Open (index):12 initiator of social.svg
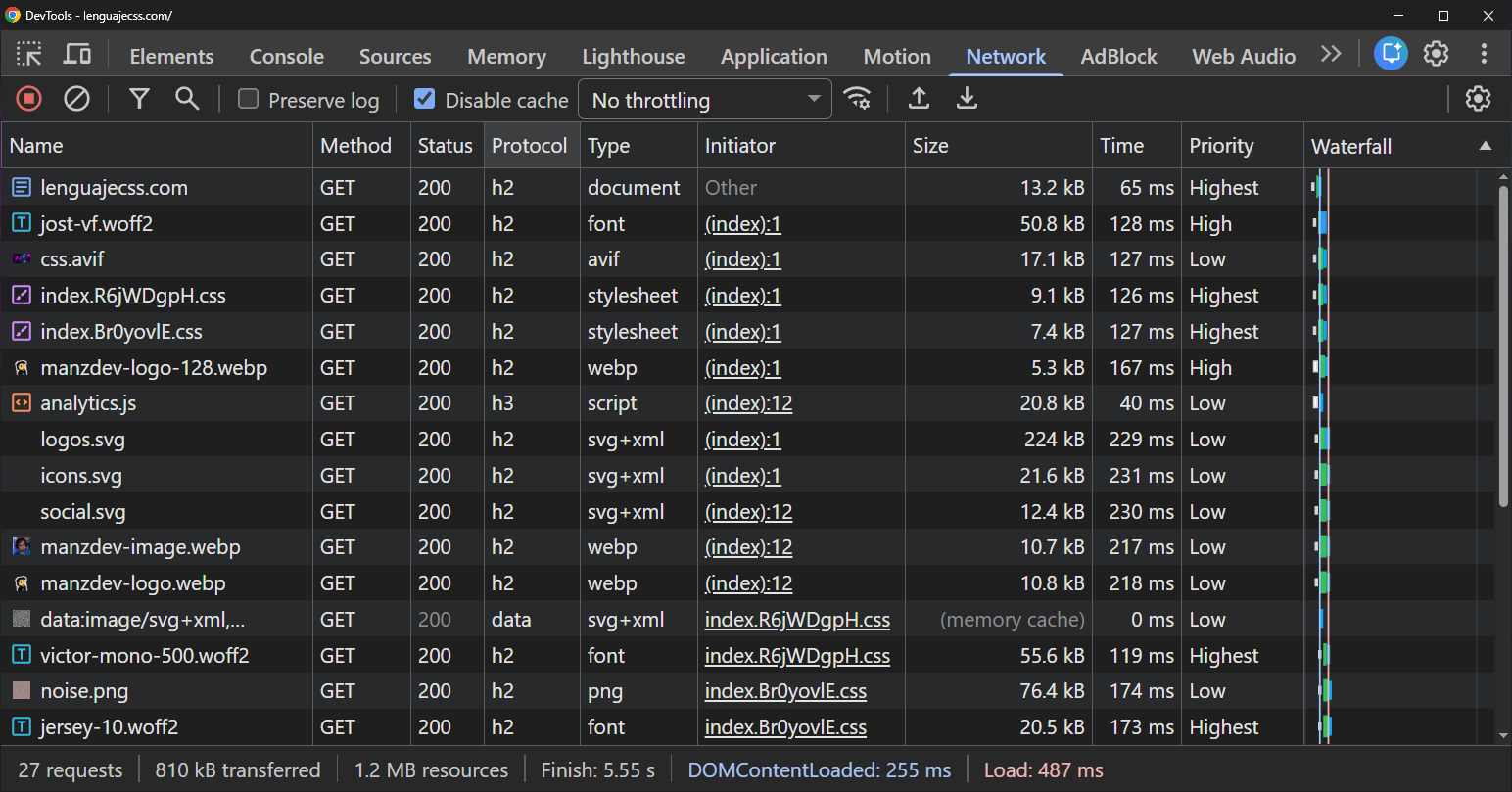The height and width of the screenshot is (792, 1512). click(x=748, y=511)
